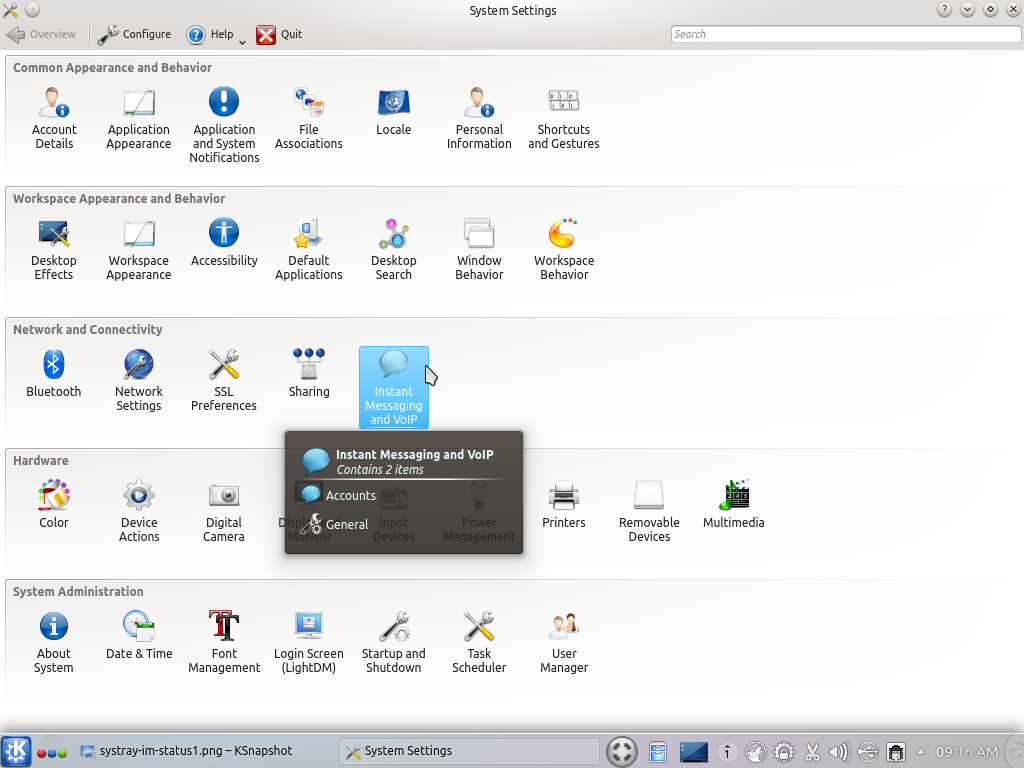Open User Manager module
Viewport: 1024px width, 768px height.
coord(564,643)
